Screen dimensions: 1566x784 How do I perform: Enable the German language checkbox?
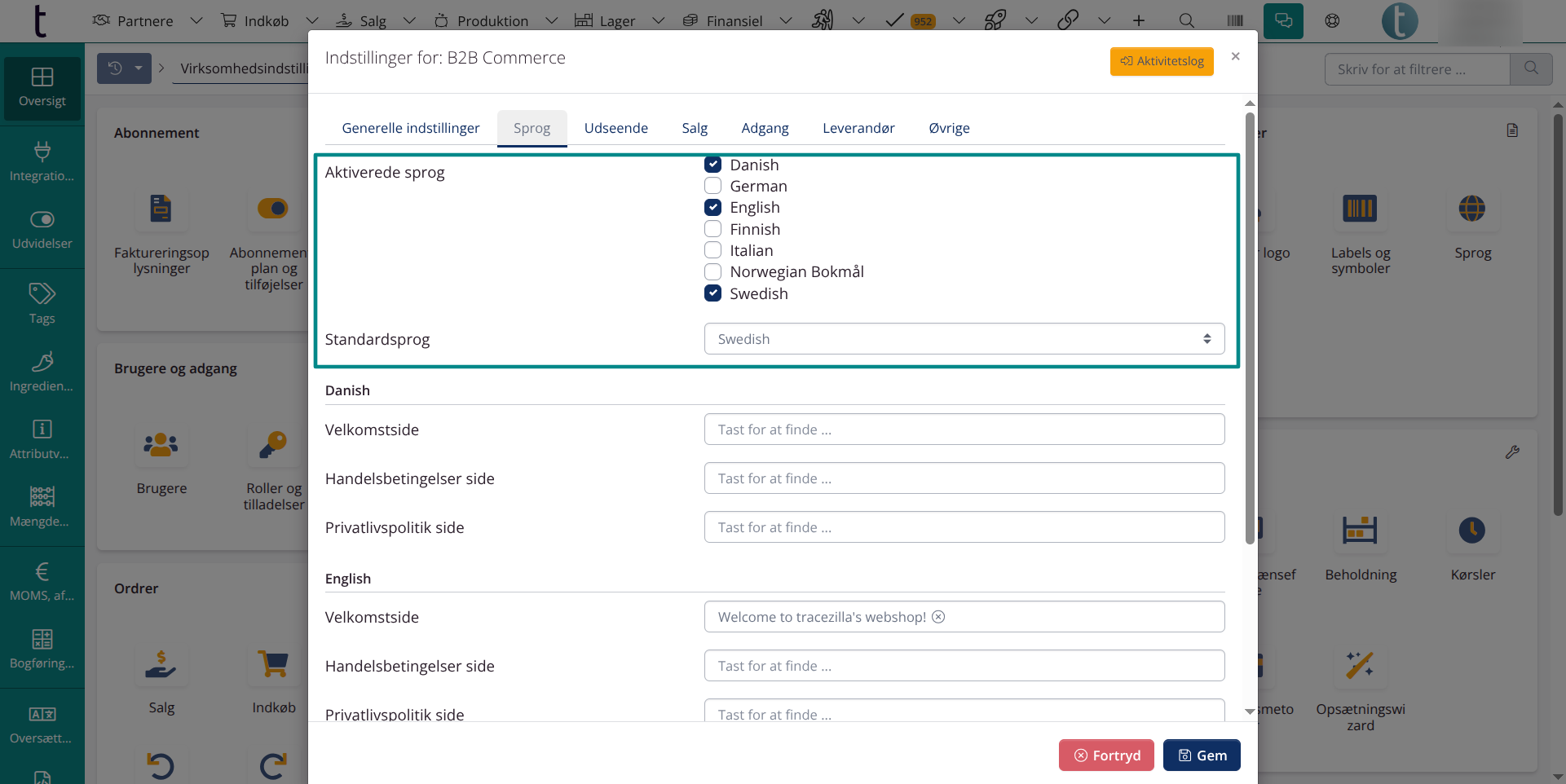[713, 186]
